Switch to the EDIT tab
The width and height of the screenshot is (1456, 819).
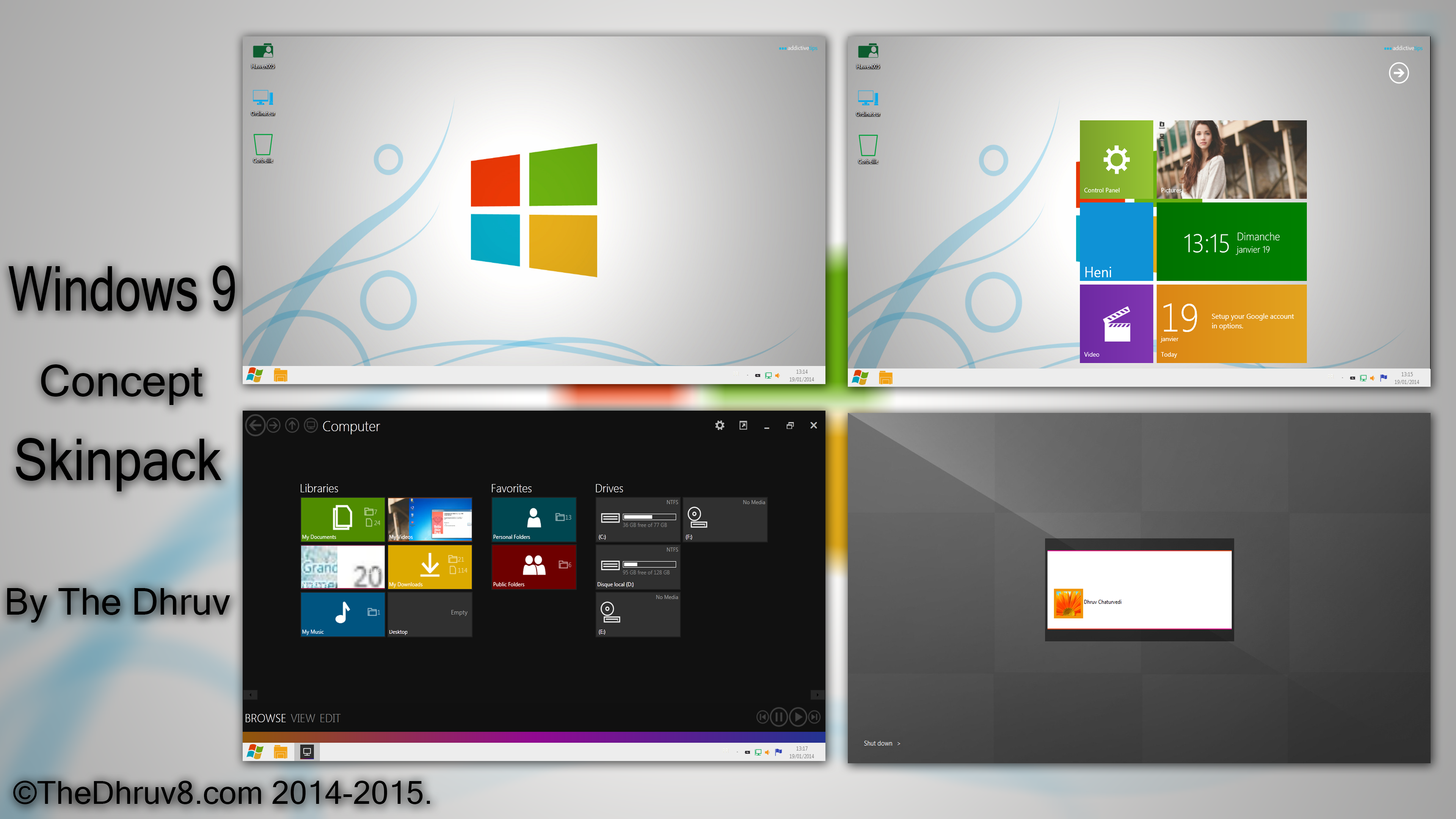(x=329, y=719)
